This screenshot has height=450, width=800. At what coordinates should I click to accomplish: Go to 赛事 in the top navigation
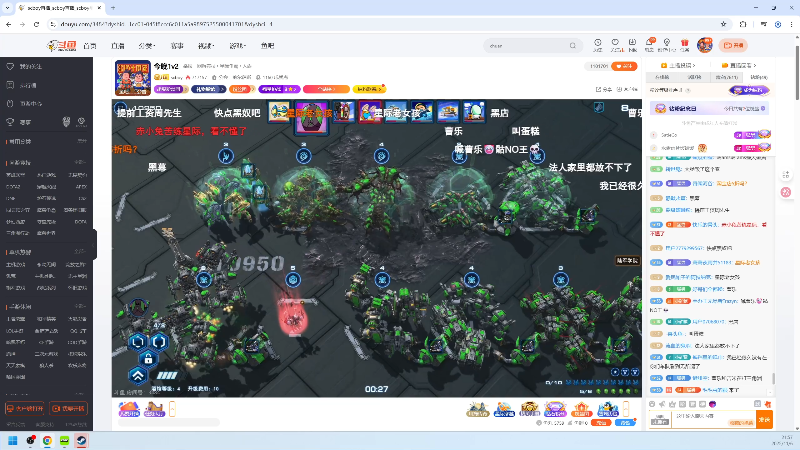pos(177,46)
